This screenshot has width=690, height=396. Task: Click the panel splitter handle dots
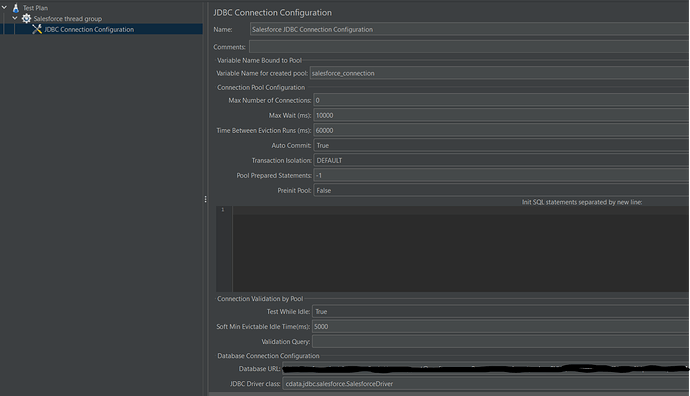(x=206, y=199)
